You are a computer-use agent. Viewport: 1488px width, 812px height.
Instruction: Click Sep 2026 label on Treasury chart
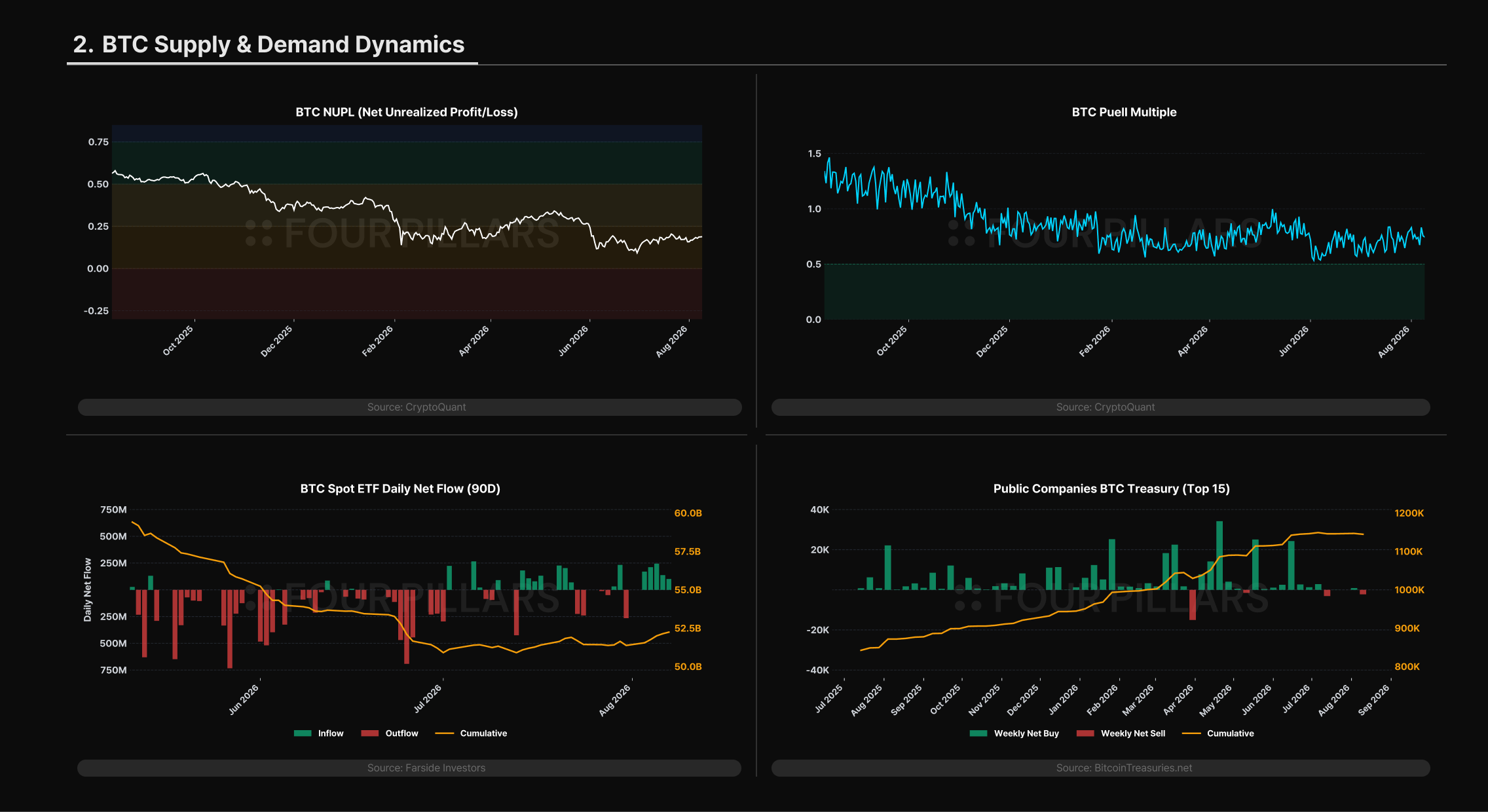coord(1373,699)
